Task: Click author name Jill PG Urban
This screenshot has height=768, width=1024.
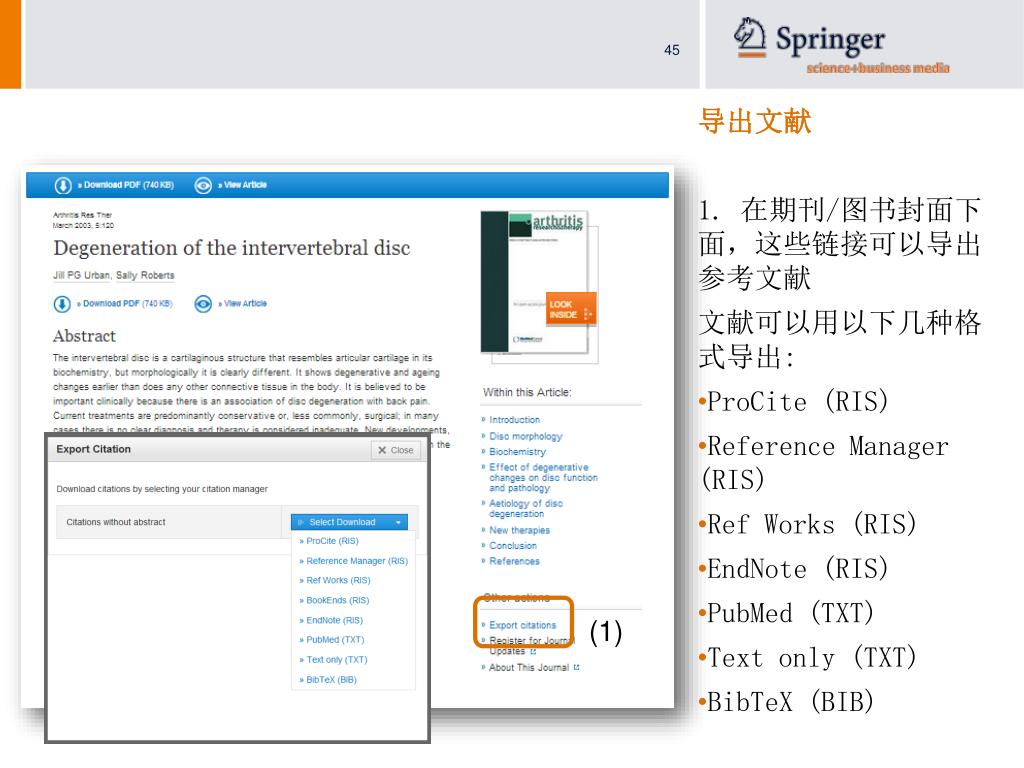Action: coord(82,276)
